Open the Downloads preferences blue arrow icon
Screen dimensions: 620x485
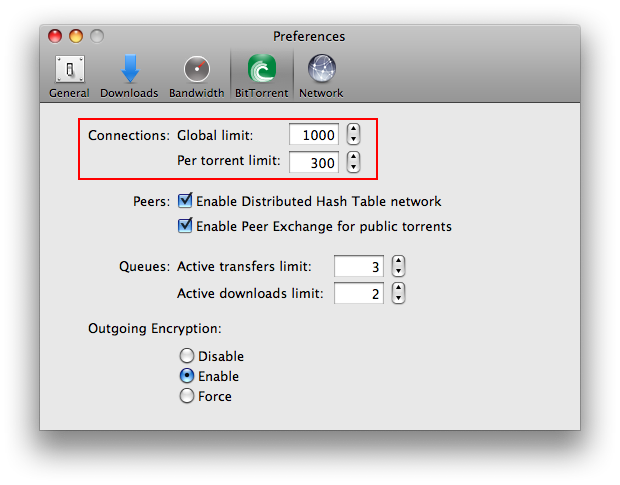[x=130, y=69]
